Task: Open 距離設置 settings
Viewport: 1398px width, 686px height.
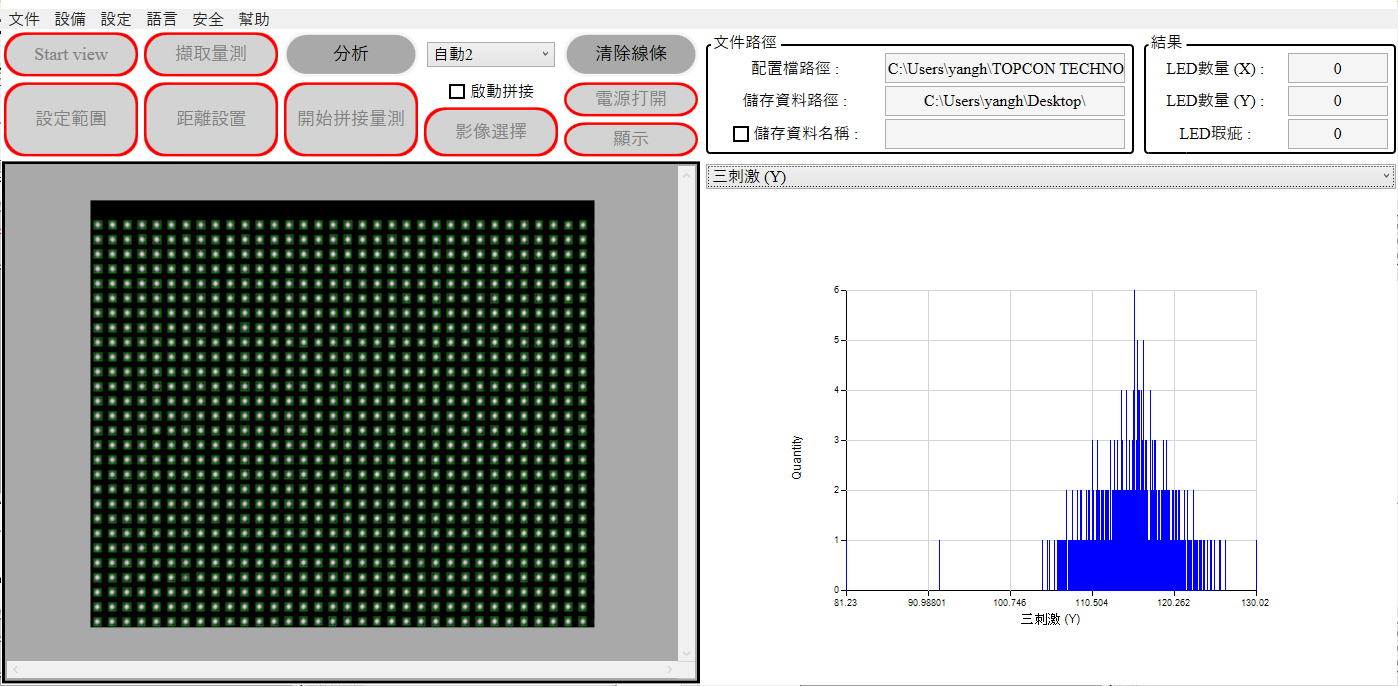Action: (211, 119)
